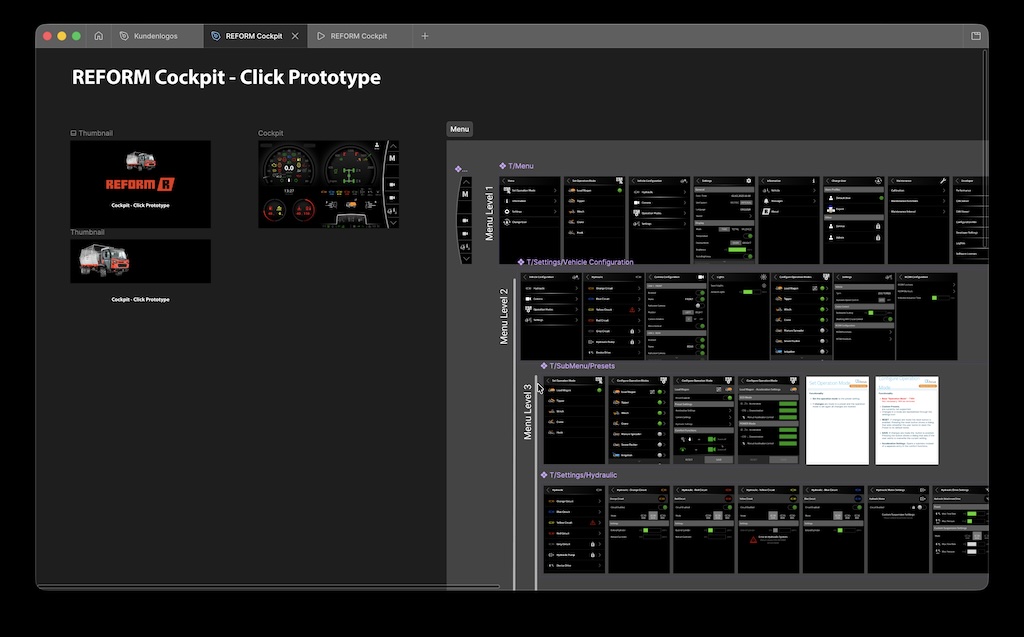Screen dimensions: 1024x637
Task: Select T/Settings/Vehicle Configuration component label
Action: [x=580, y=262]
